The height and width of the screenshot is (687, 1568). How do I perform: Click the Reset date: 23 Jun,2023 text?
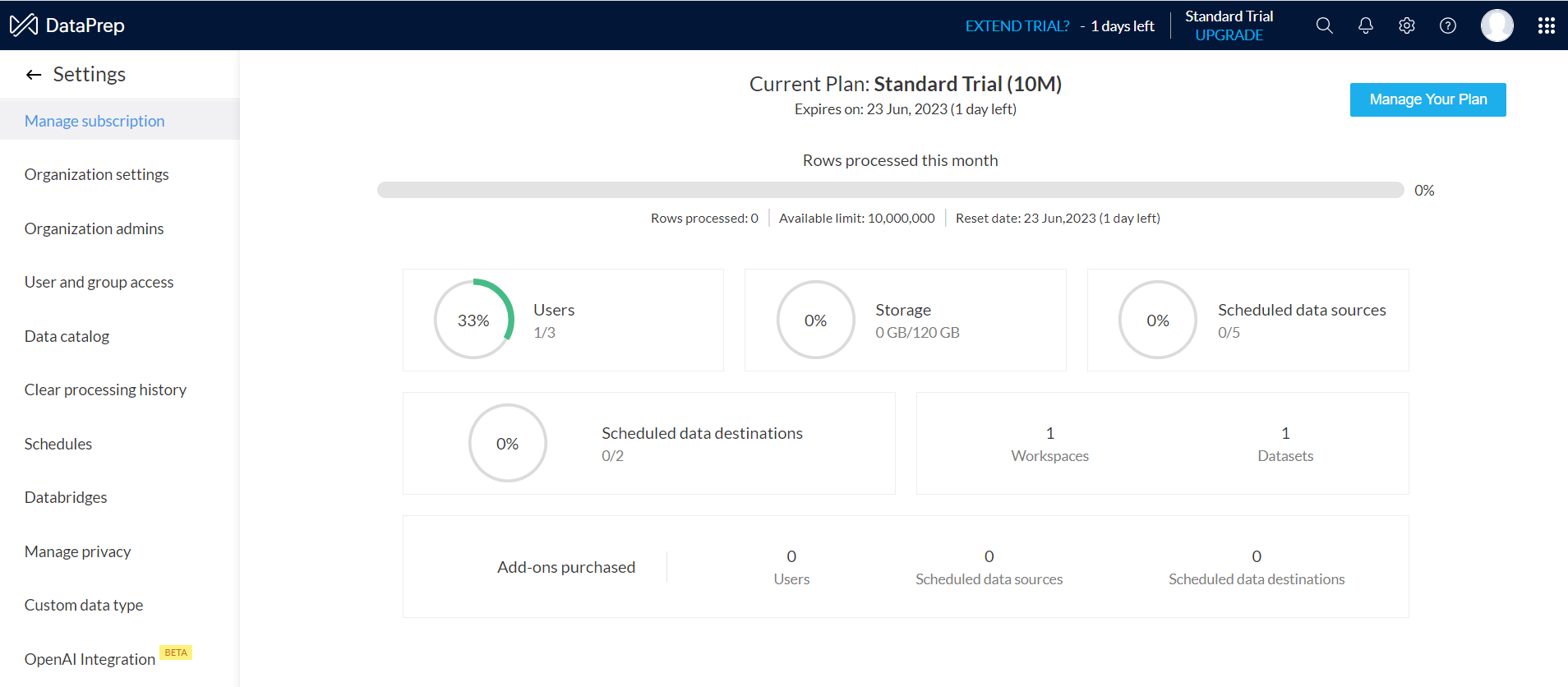[x=1058, y=218]
